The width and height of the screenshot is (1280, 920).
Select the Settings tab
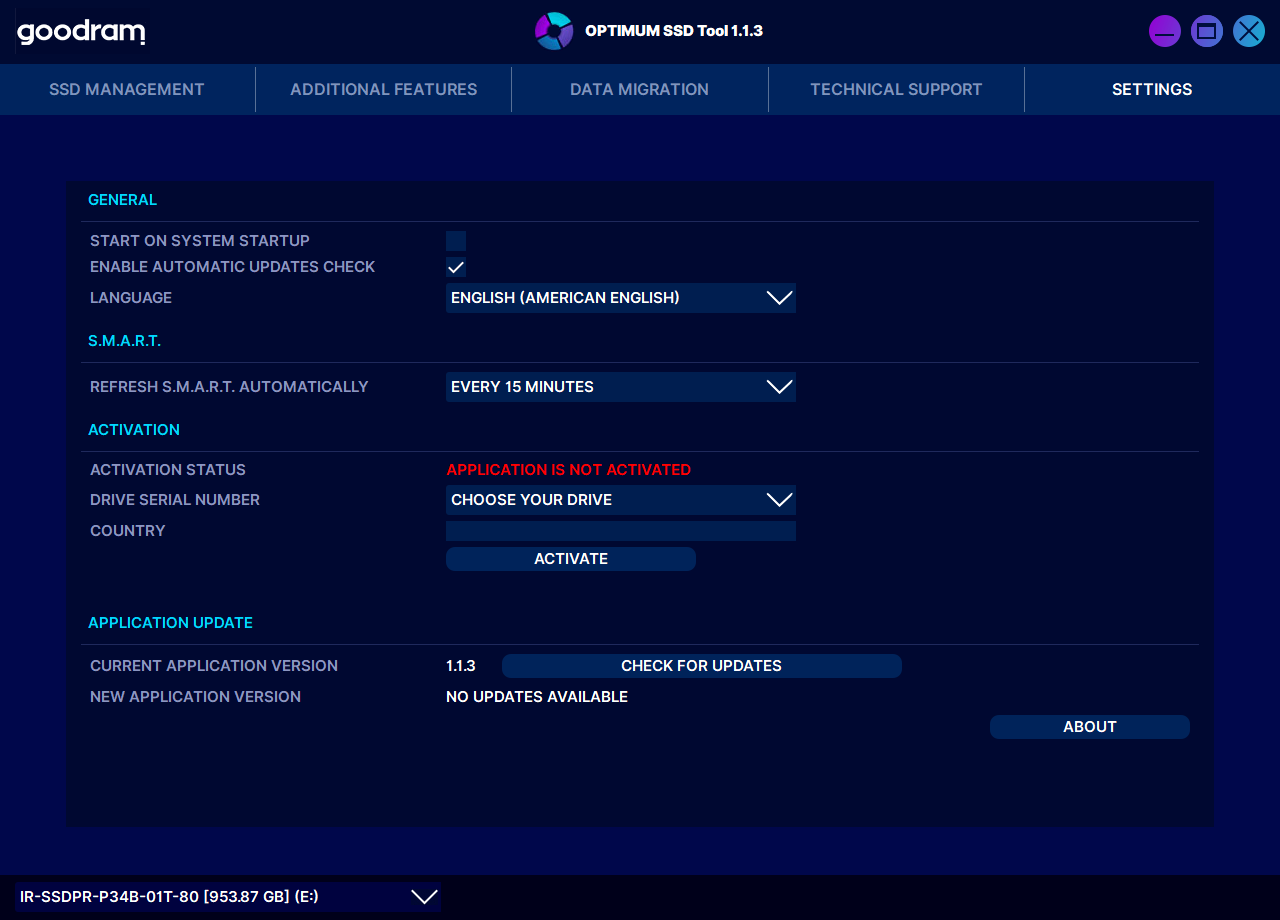point(1152,89)
